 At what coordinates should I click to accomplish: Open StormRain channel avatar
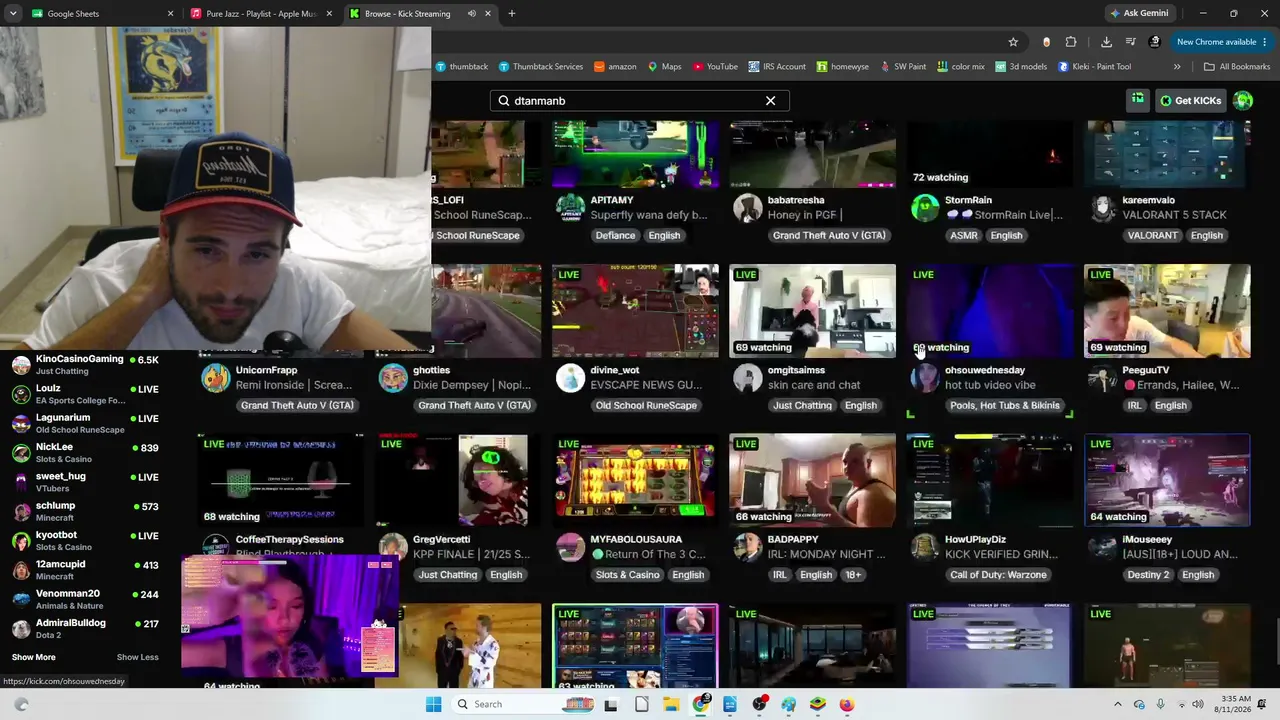[925, 208]
